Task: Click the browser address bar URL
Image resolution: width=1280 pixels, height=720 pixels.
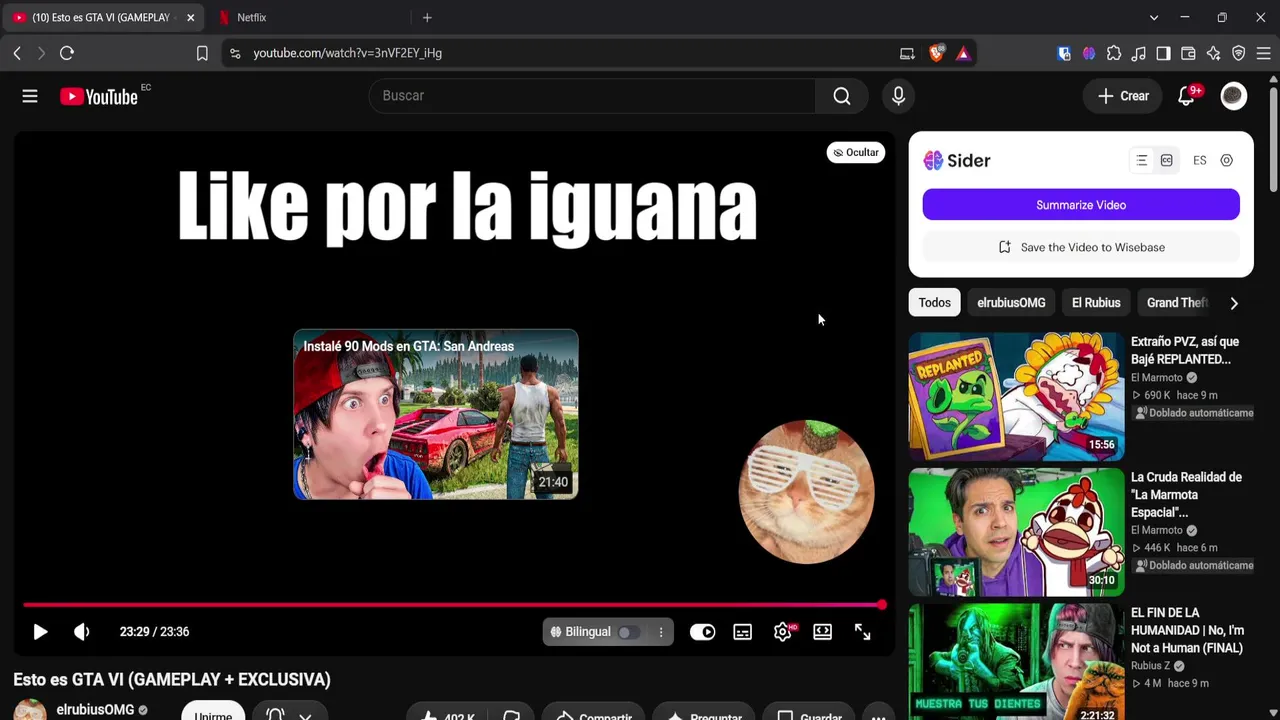Action: point(348,53)
